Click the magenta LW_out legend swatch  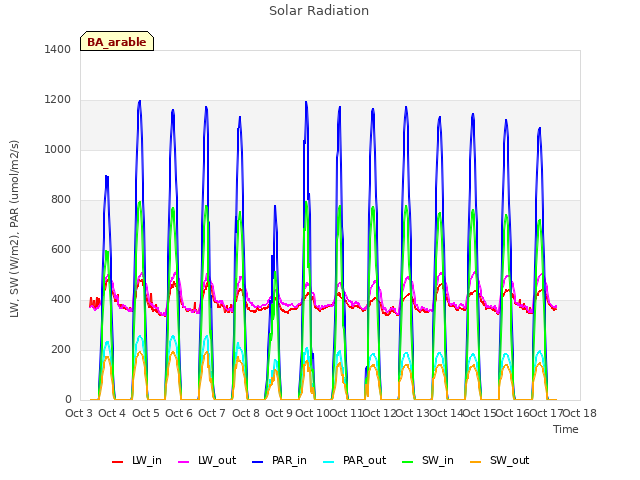(x=184, y=462)
